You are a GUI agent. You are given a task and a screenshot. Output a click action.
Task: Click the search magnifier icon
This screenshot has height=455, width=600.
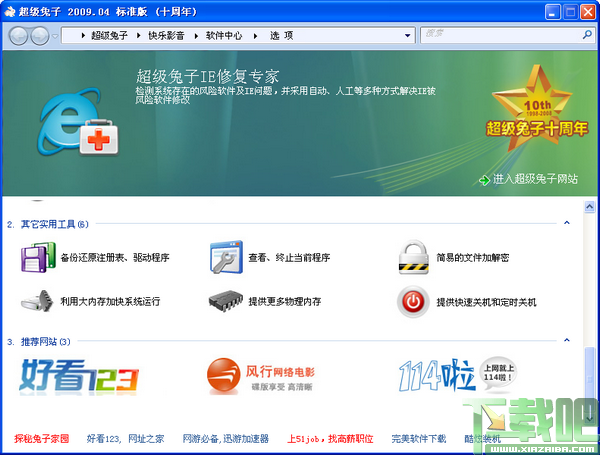click(587, 35)
